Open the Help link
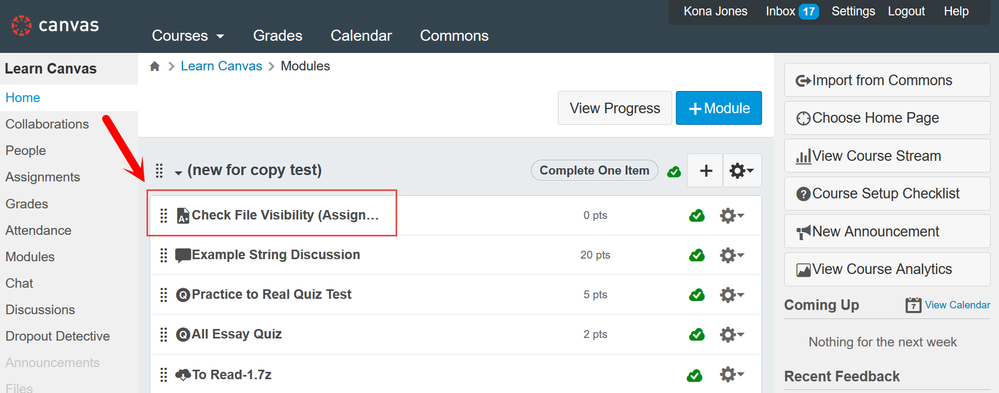The height and width of the screenshot is (393, 999). tap(956, 11)
